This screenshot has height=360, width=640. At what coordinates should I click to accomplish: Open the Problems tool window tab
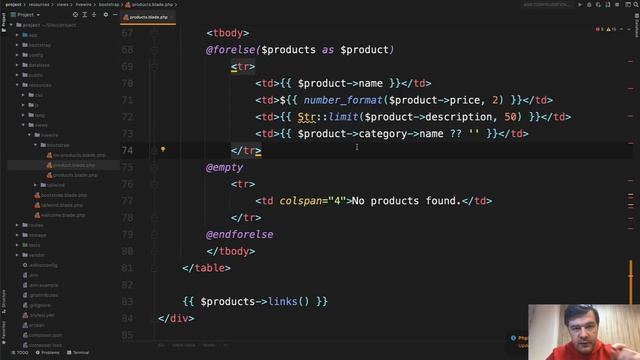pos(48,353)
